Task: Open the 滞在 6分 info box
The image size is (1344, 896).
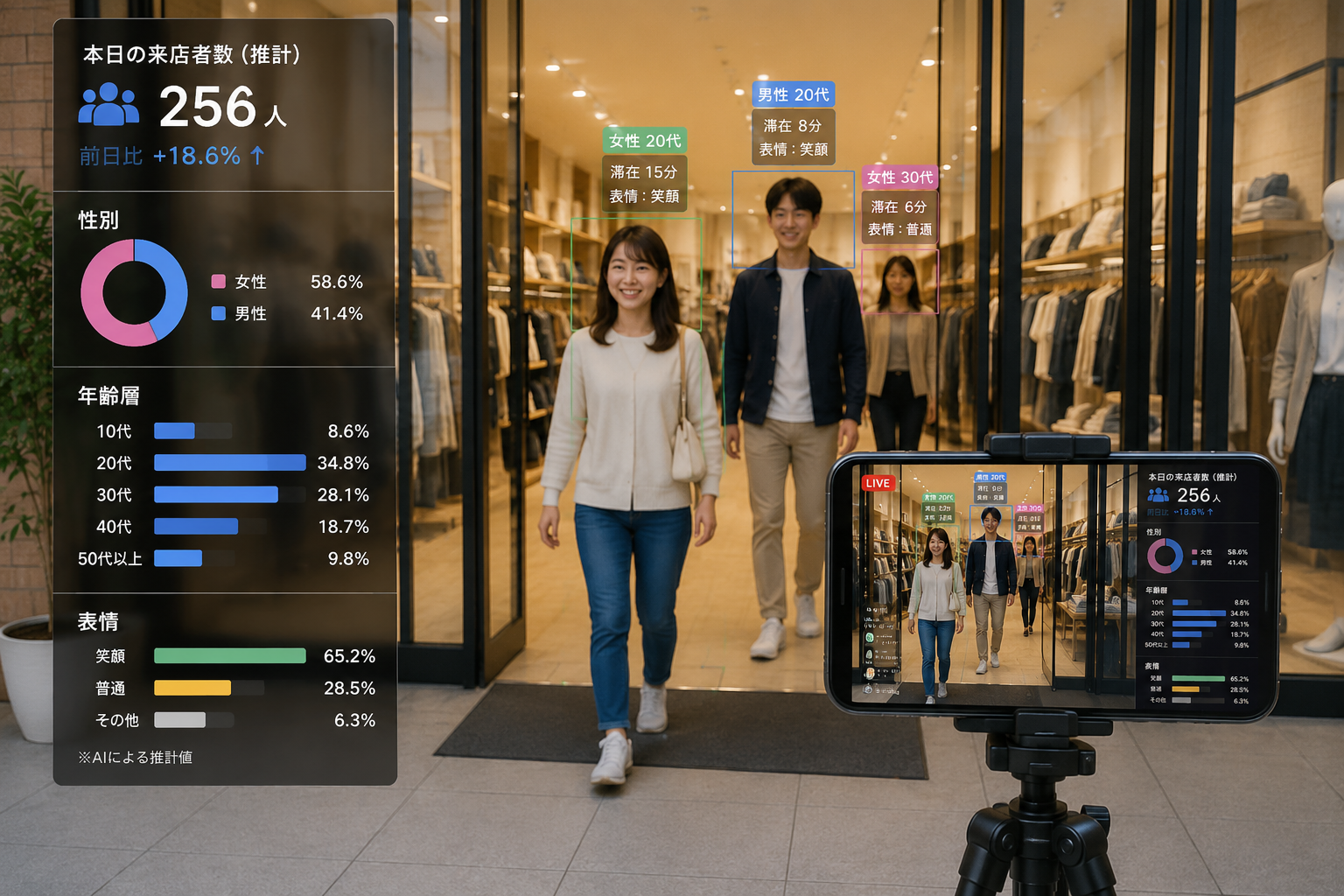Action: 899,218
